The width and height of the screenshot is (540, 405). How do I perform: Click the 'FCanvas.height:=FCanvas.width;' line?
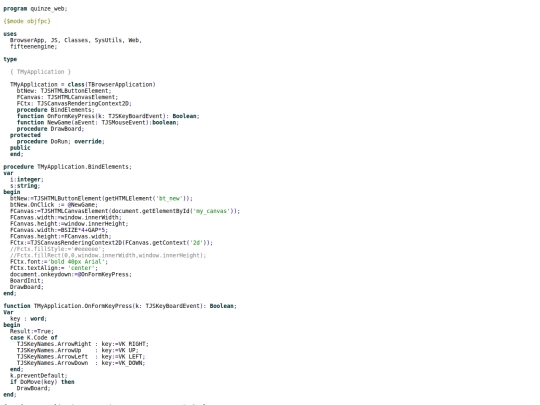61,236
